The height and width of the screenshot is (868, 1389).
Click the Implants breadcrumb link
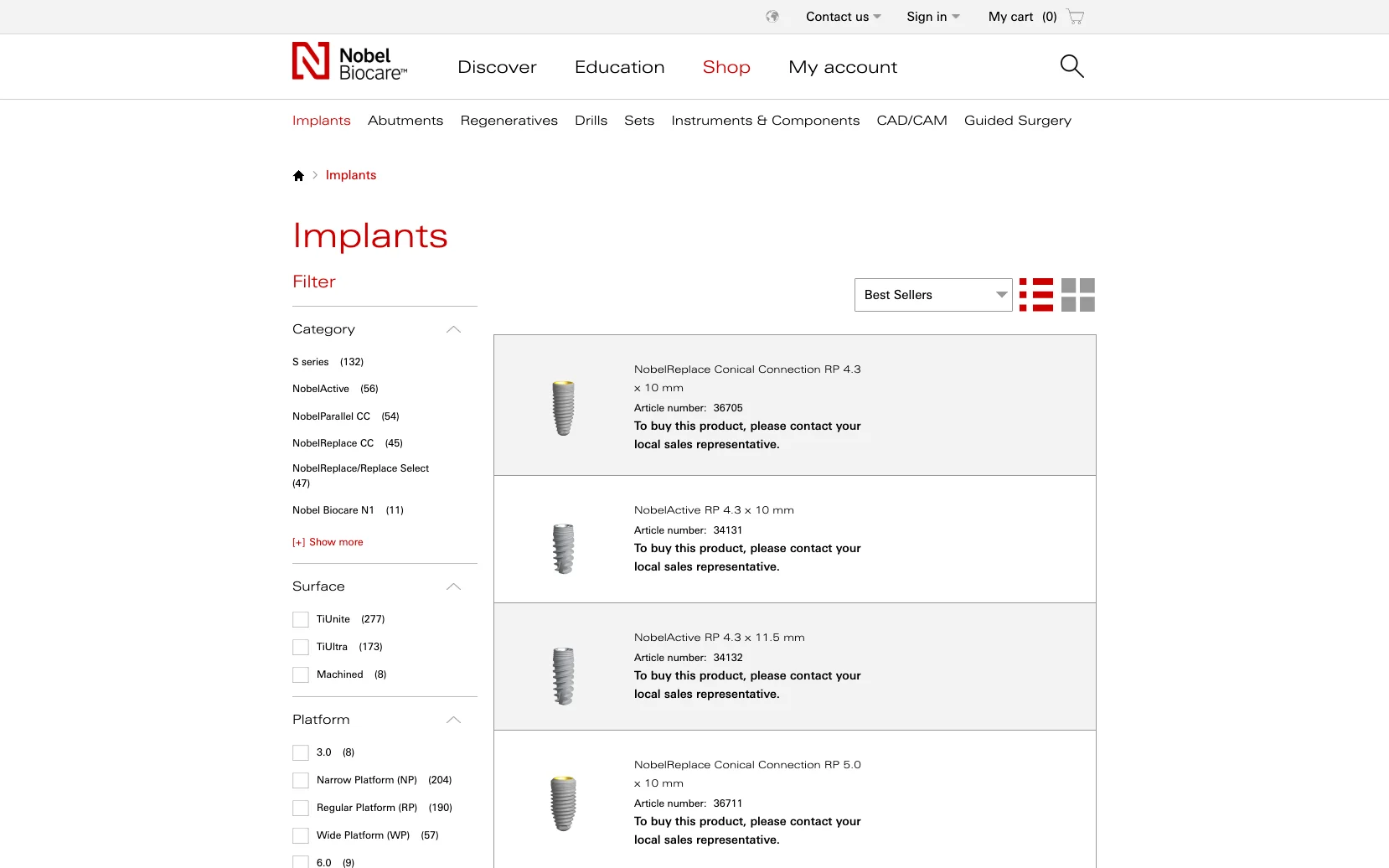pos(351,175)
